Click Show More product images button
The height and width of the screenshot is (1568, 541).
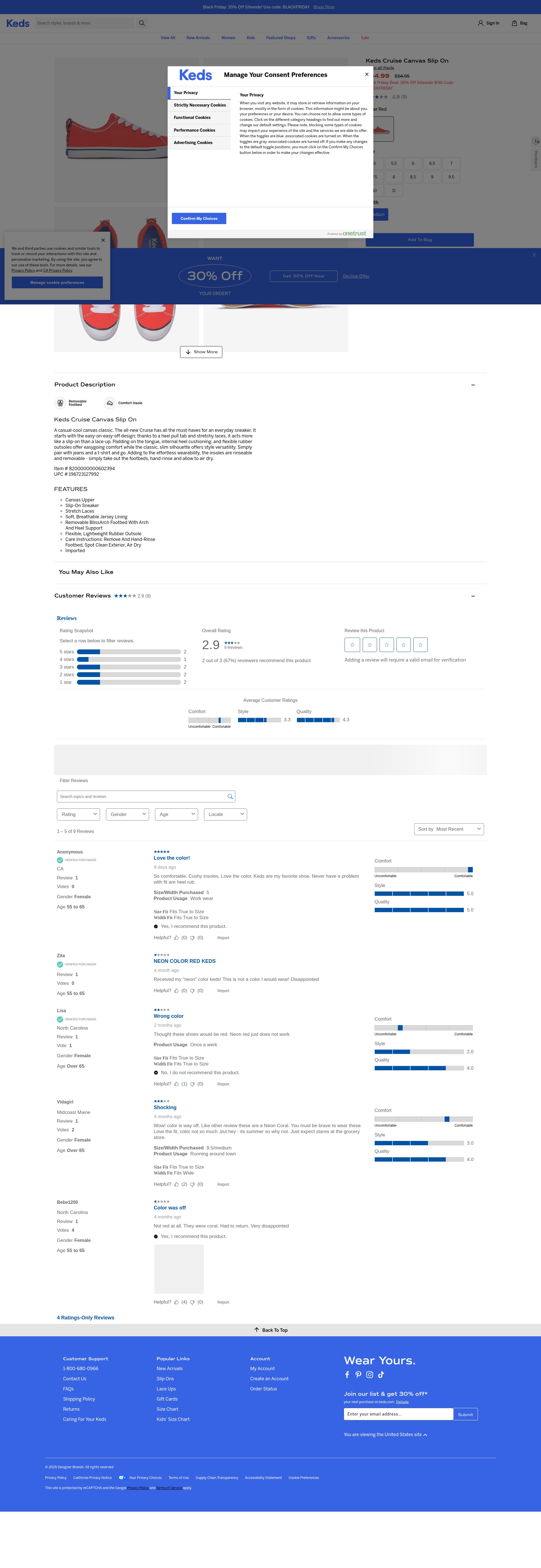[201, 352]
